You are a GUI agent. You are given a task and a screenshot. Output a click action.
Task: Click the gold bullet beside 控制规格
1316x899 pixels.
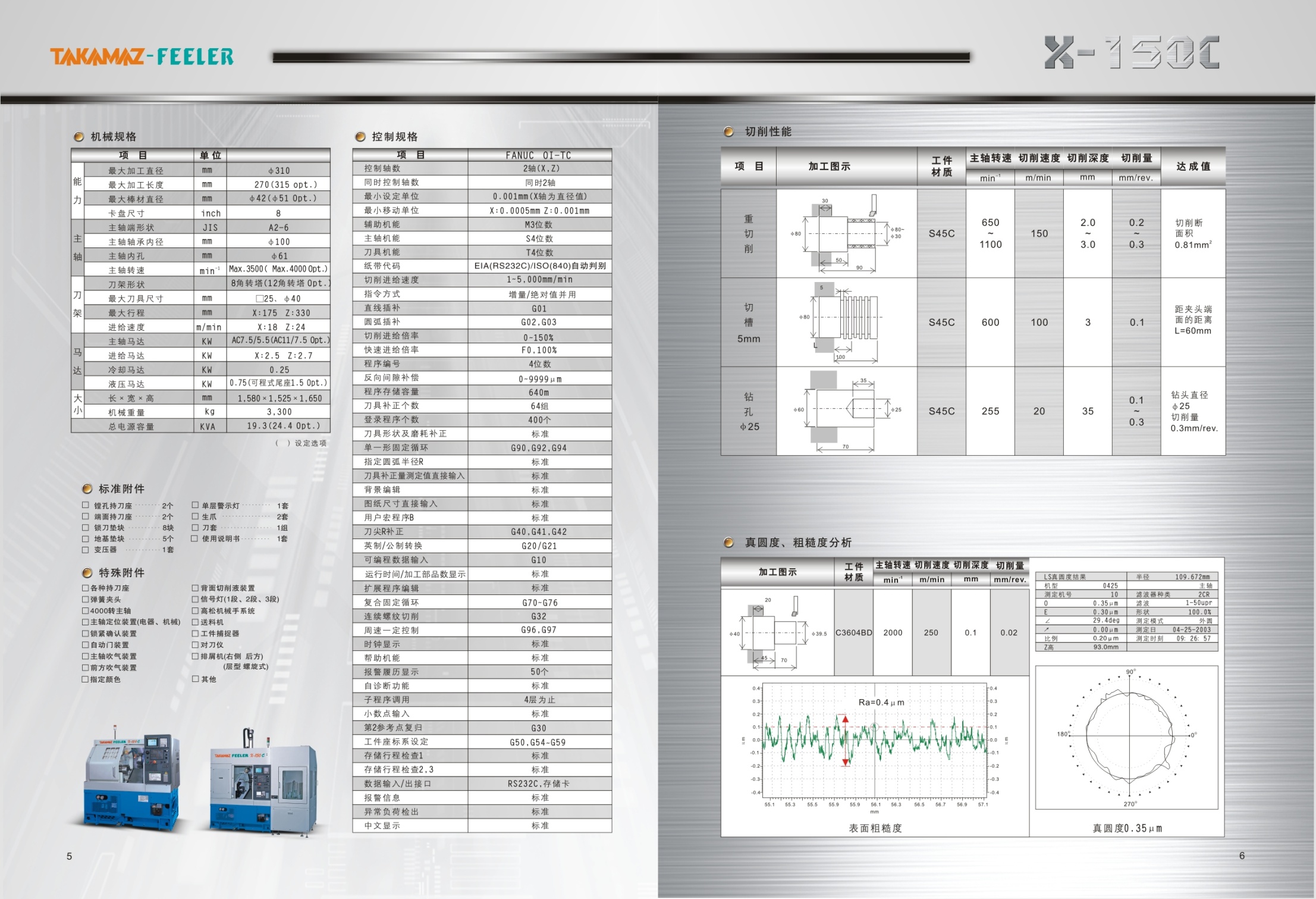coord(360,137)
